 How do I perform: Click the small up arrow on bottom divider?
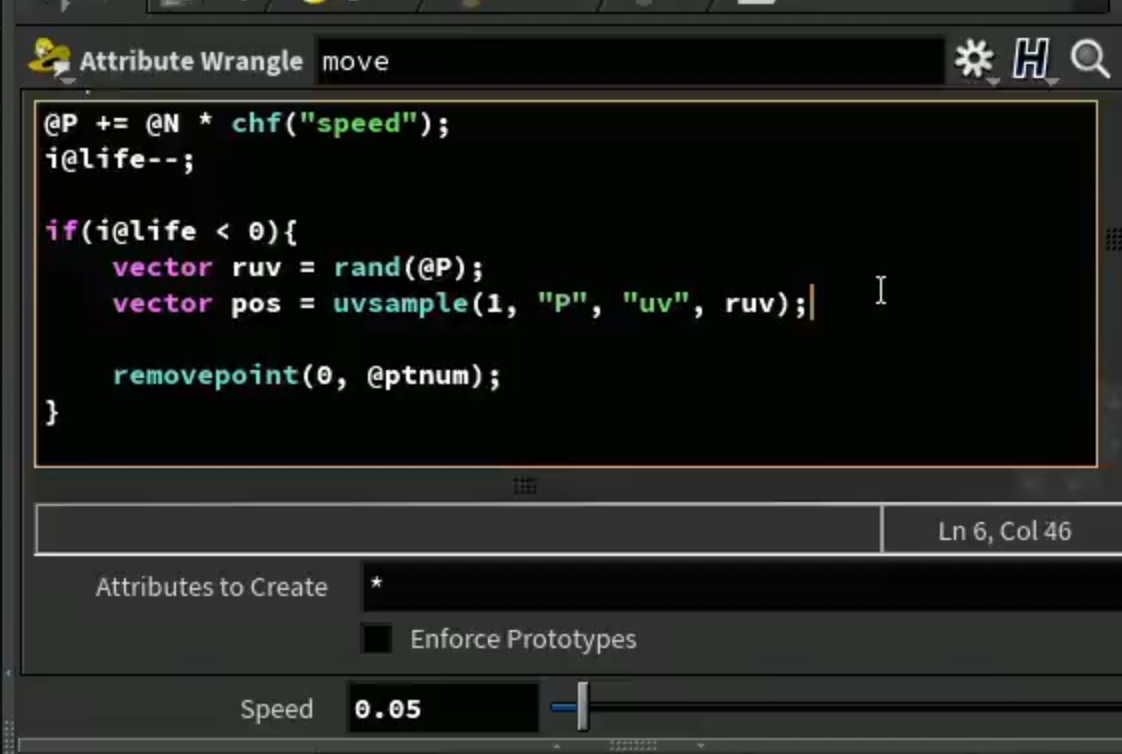click(x=557, y=745)
